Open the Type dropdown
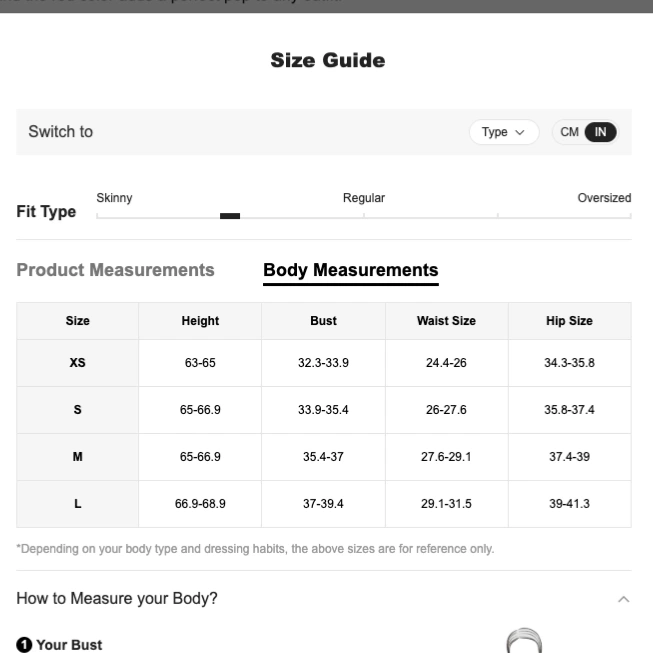 [504, 132]
